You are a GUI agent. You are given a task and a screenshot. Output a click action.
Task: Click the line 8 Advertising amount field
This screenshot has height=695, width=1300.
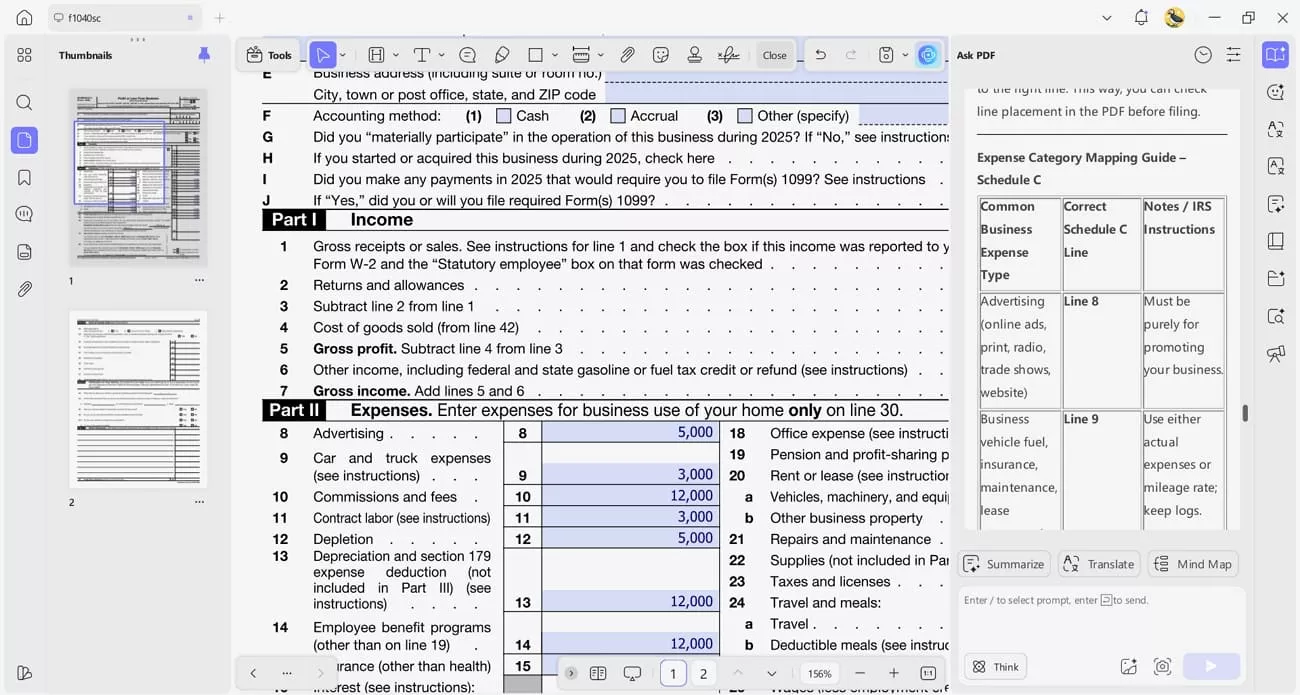click(630, 432)
